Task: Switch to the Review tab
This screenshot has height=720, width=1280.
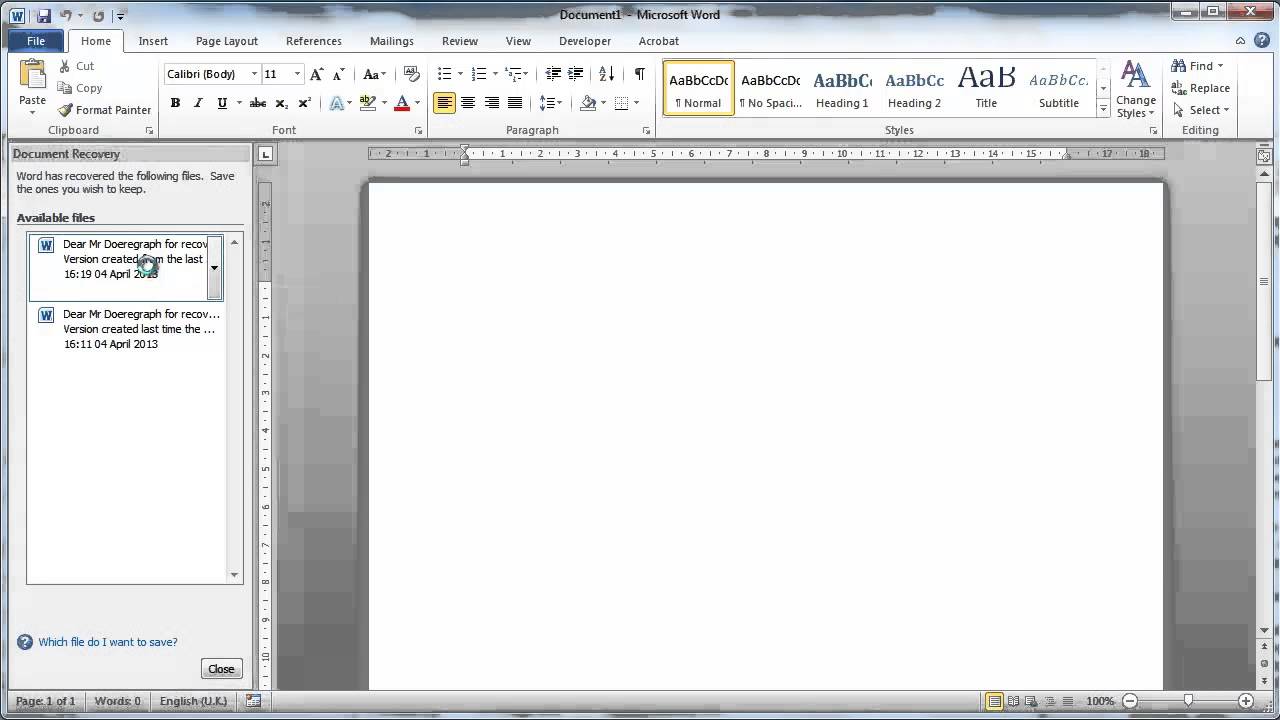Action: [460, 41]
